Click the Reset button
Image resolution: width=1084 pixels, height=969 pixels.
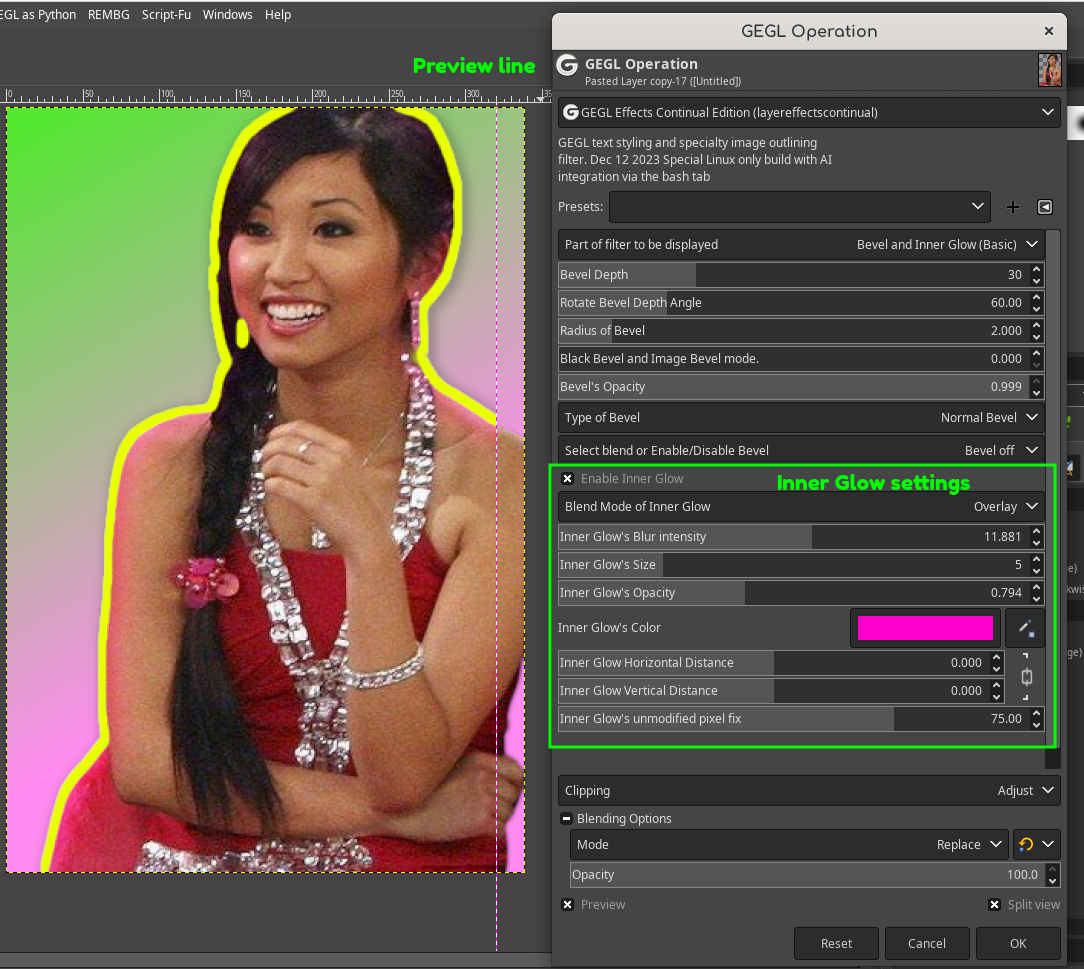click(x=836, y=943)
